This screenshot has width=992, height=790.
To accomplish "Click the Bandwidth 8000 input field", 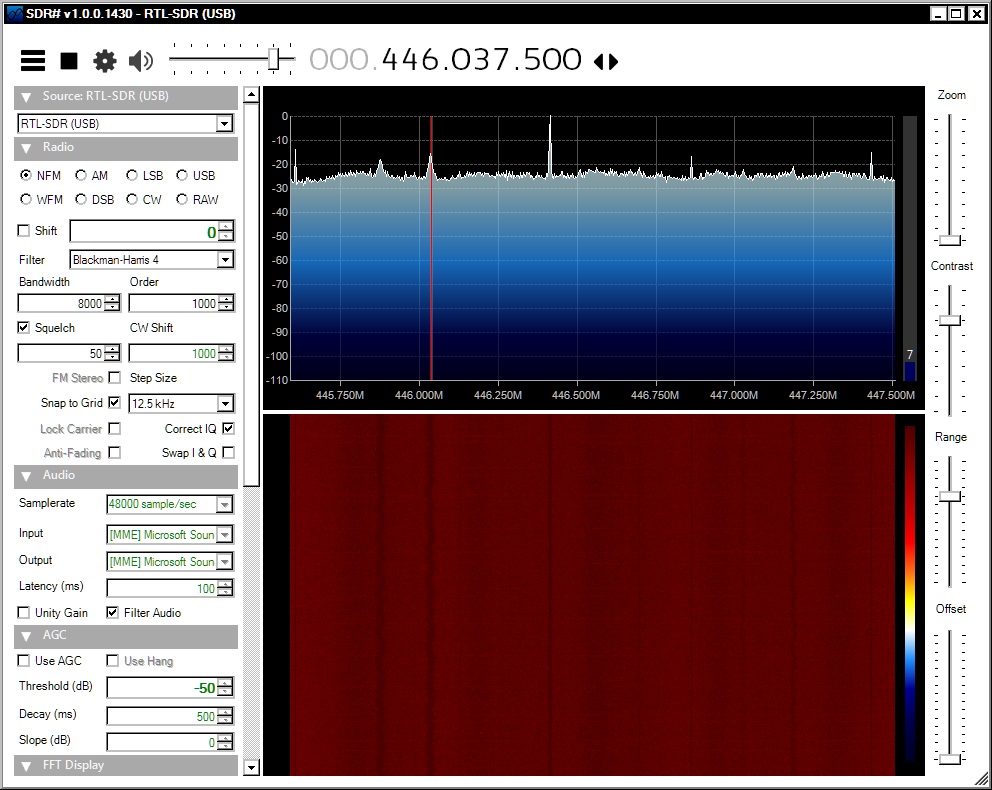I will coord(61,303).
